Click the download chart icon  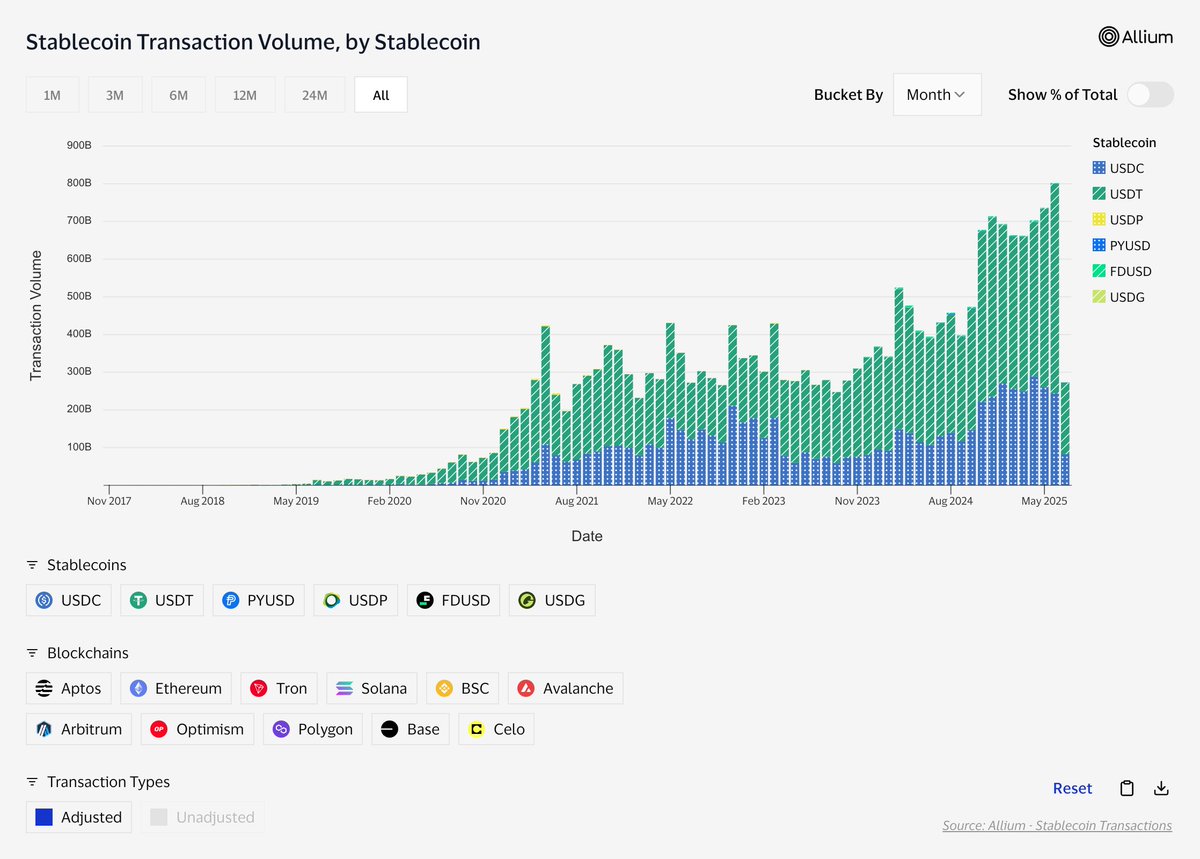[1161, 788]
